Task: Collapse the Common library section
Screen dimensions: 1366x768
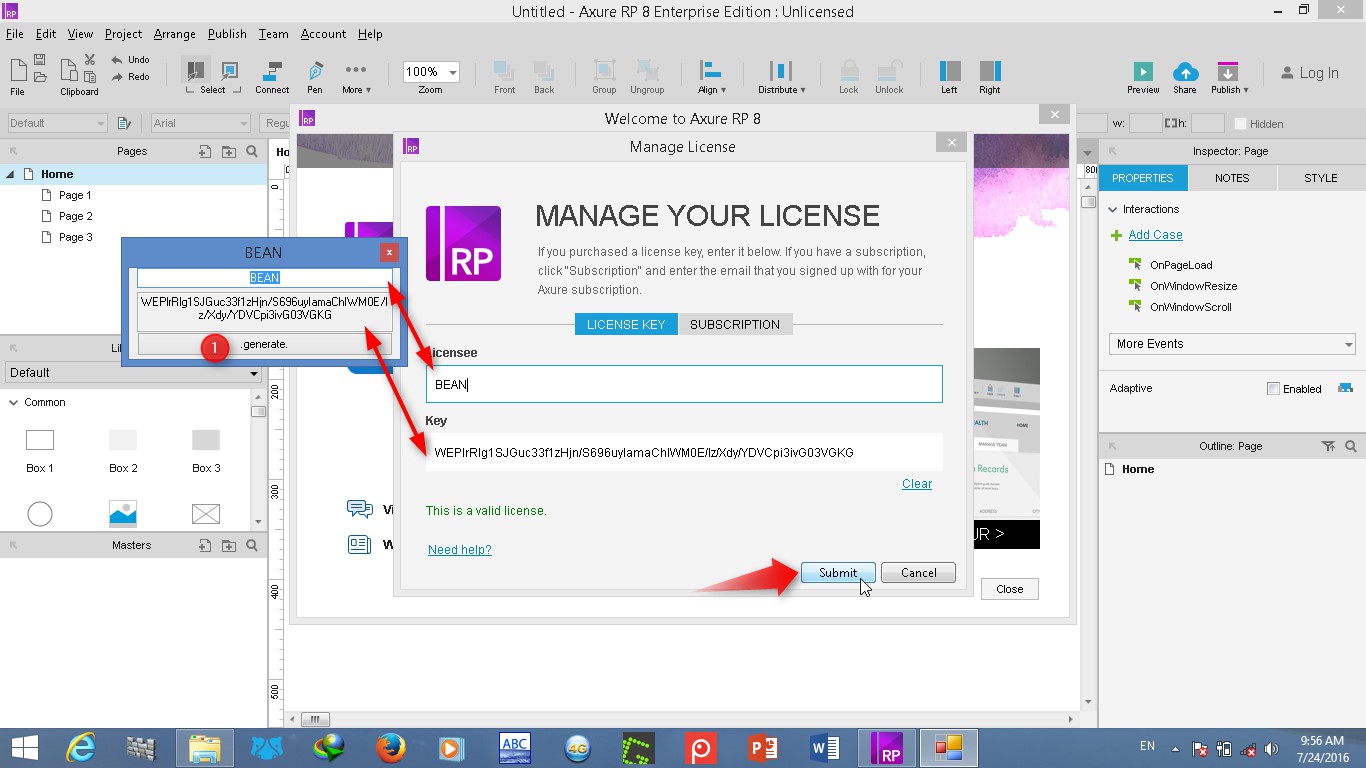Action: [x=13, y=402]
